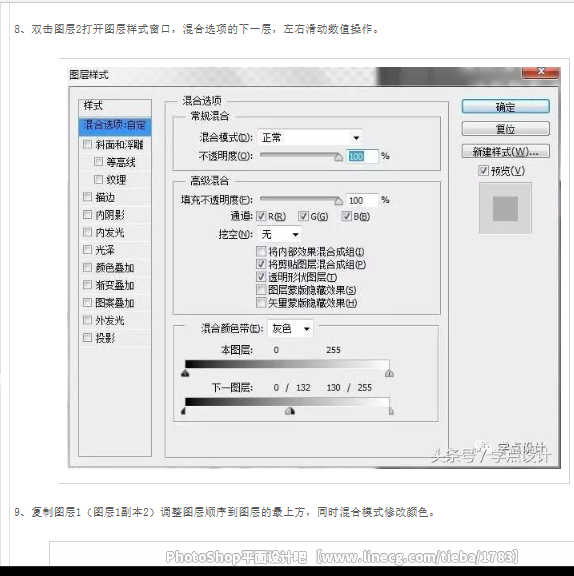574x576 pixels.
Task: Enable the 描边 style checkbox
Action: 87,197
